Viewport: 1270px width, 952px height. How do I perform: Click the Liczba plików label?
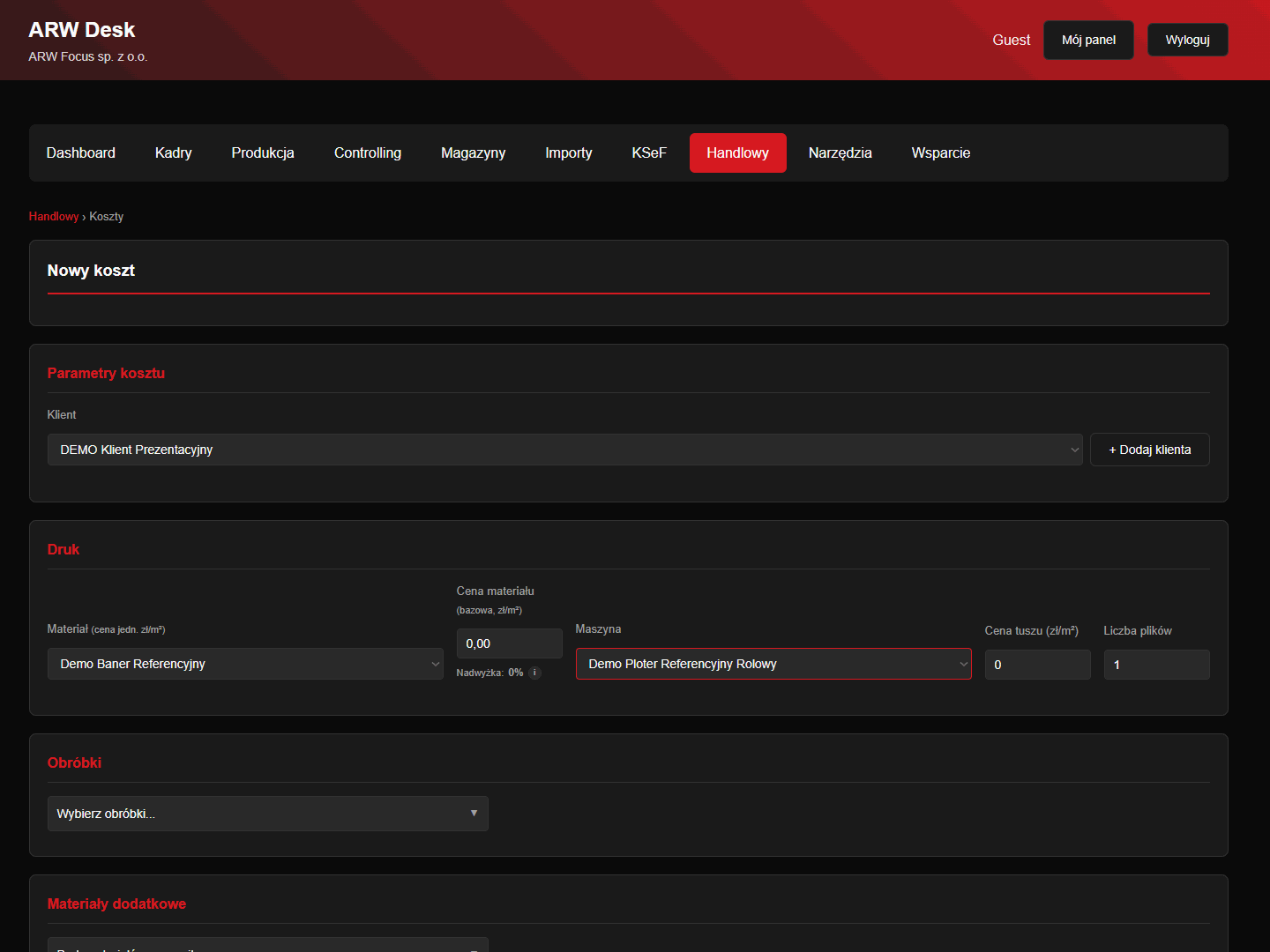click(1138, 630)
